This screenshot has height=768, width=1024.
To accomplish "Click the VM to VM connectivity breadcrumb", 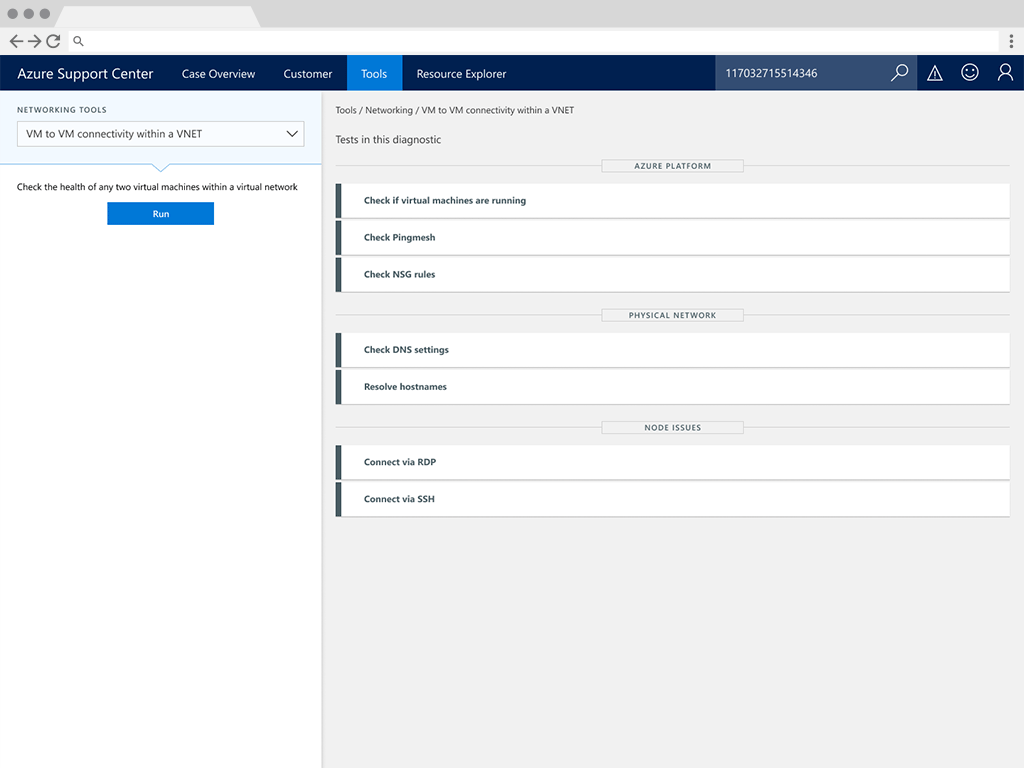I will tap(498, 110).
